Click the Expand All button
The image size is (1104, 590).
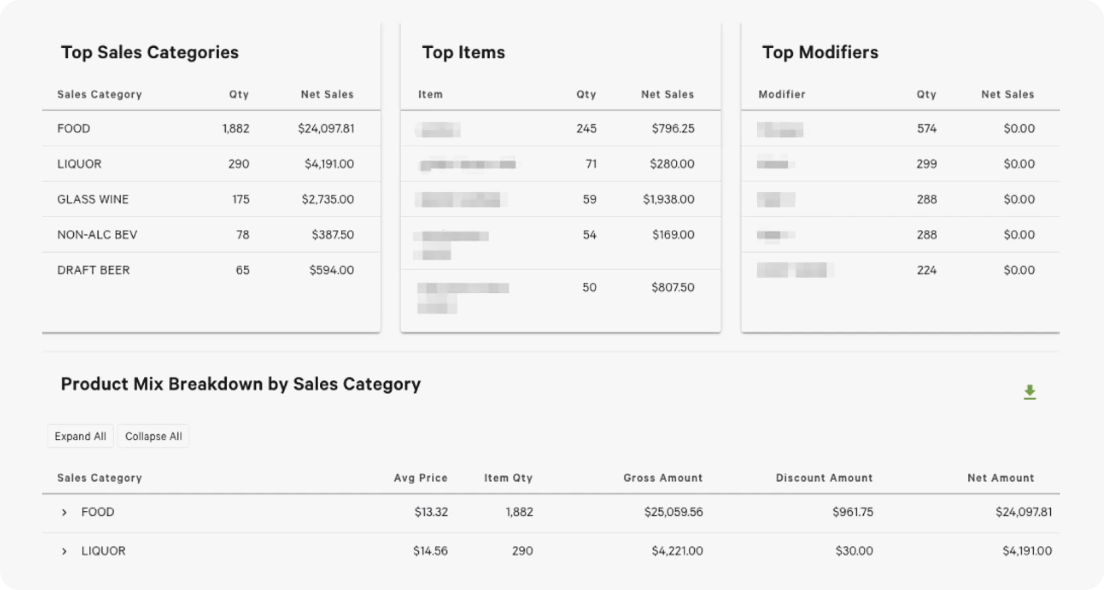click(x=80, y=437)
